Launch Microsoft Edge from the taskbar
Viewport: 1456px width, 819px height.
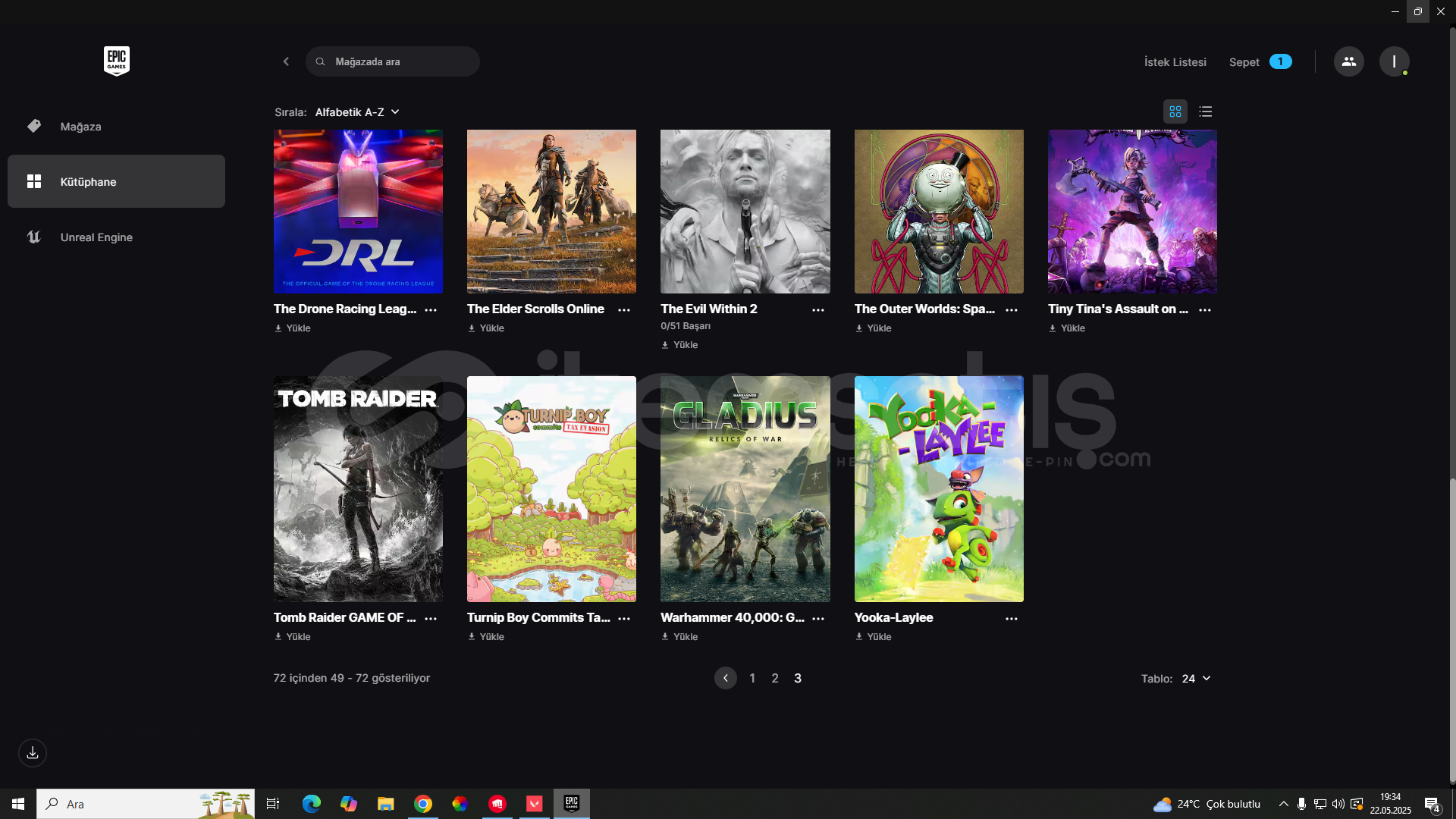[x=311, y=804]
